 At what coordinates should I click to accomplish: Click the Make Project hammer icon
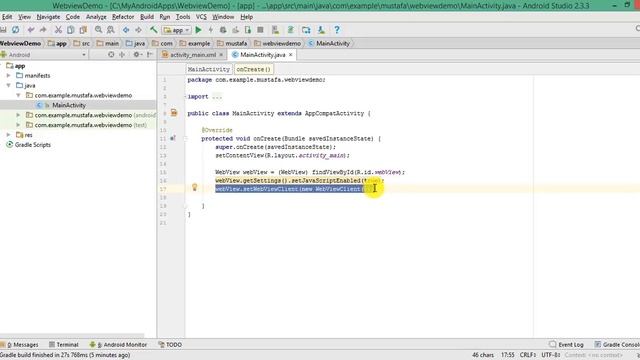coord(153,30)
